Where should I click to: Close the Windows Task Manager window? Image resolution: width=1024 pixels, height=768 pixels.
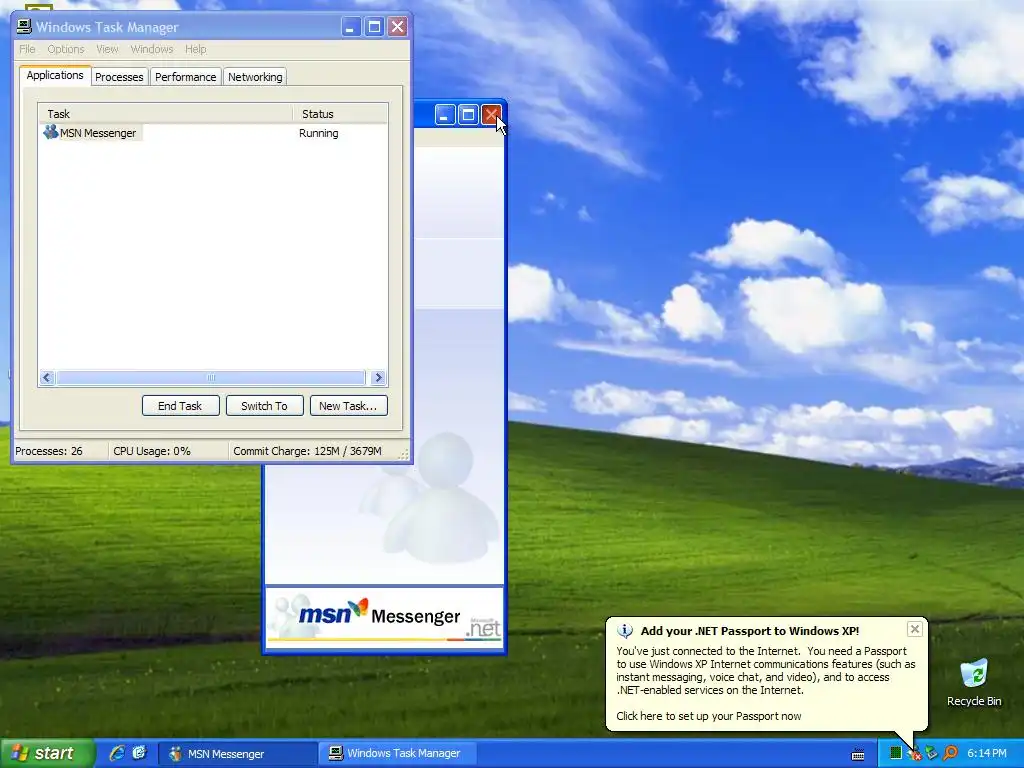tap(397, 27)
